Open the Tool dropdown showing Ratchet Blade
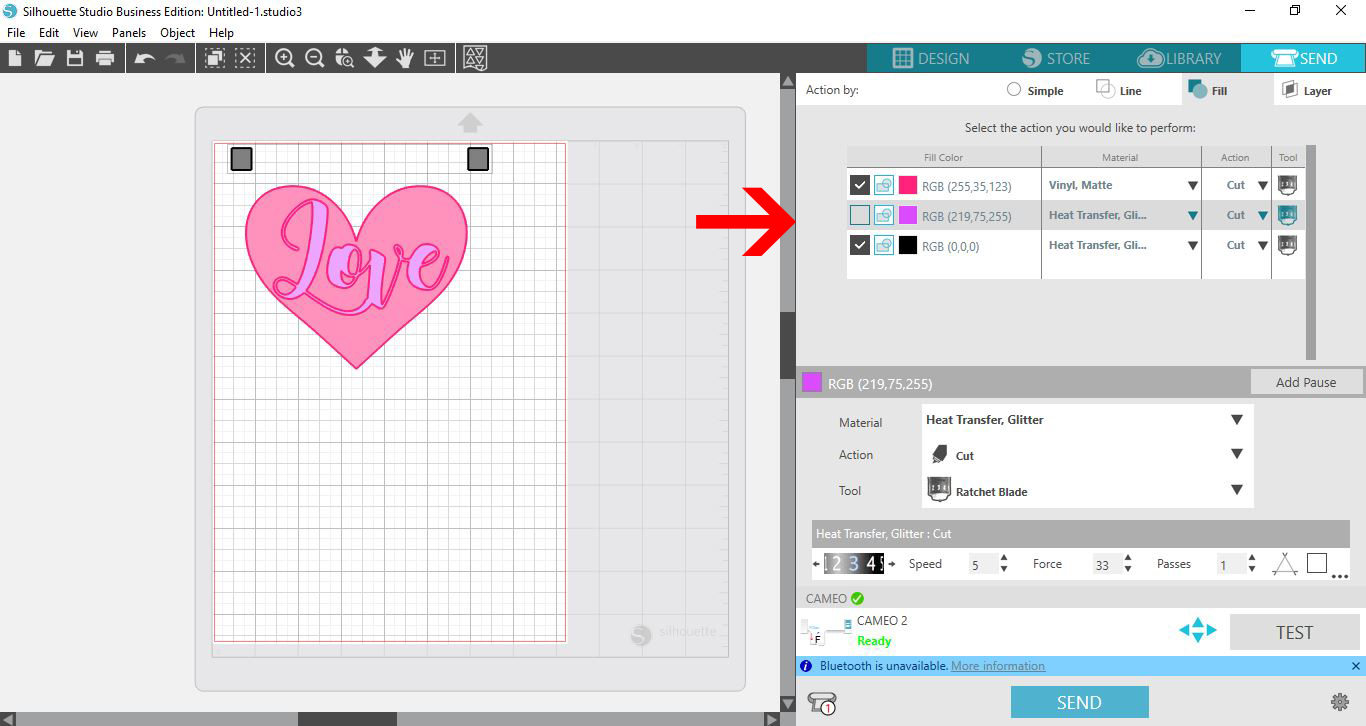The height and width of the screenshot is (726, 1366). (x=1087, y=491)
